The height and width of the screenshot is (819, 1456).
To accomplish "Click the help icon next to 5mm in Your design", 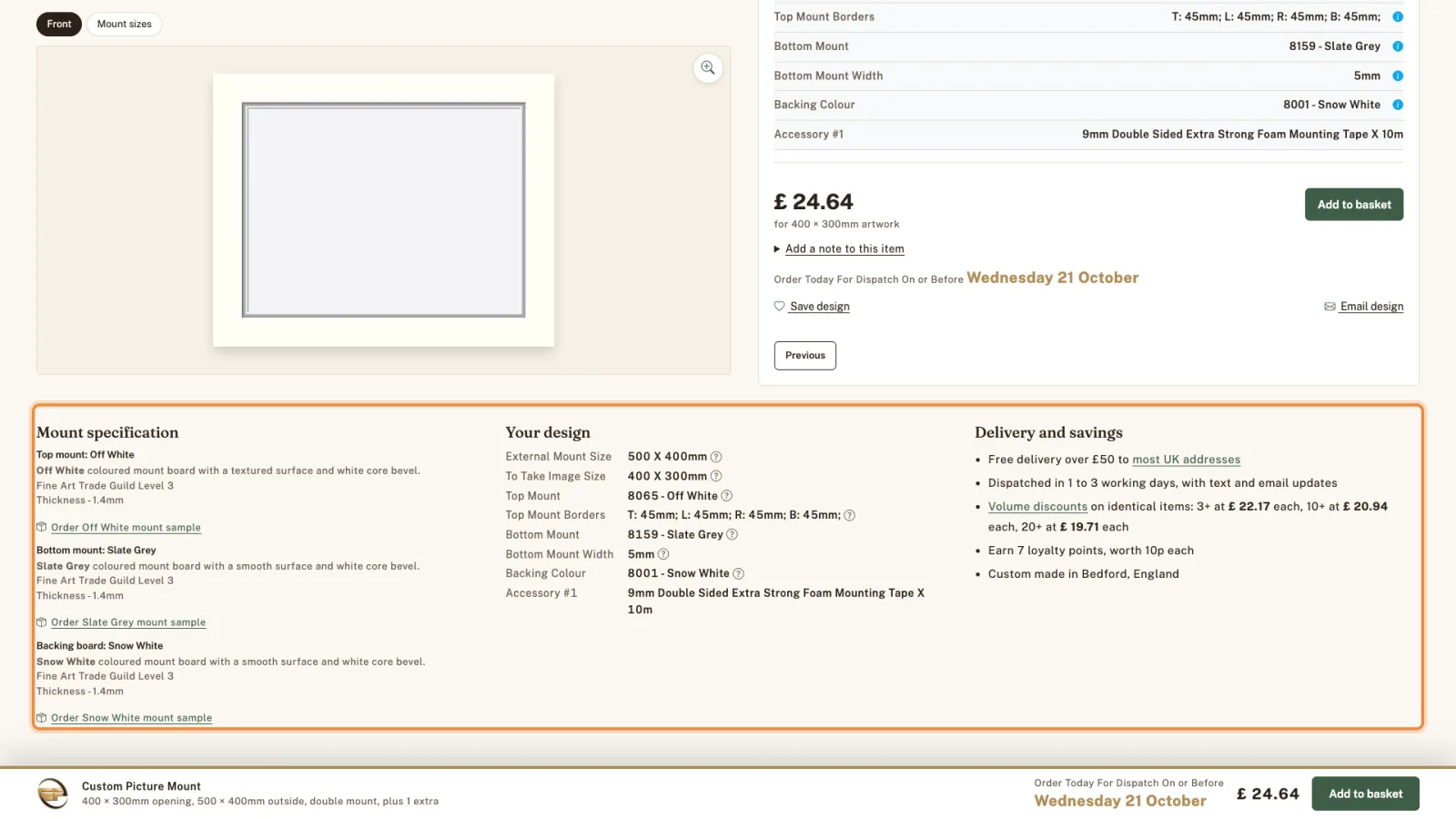I will pos(663,554).
